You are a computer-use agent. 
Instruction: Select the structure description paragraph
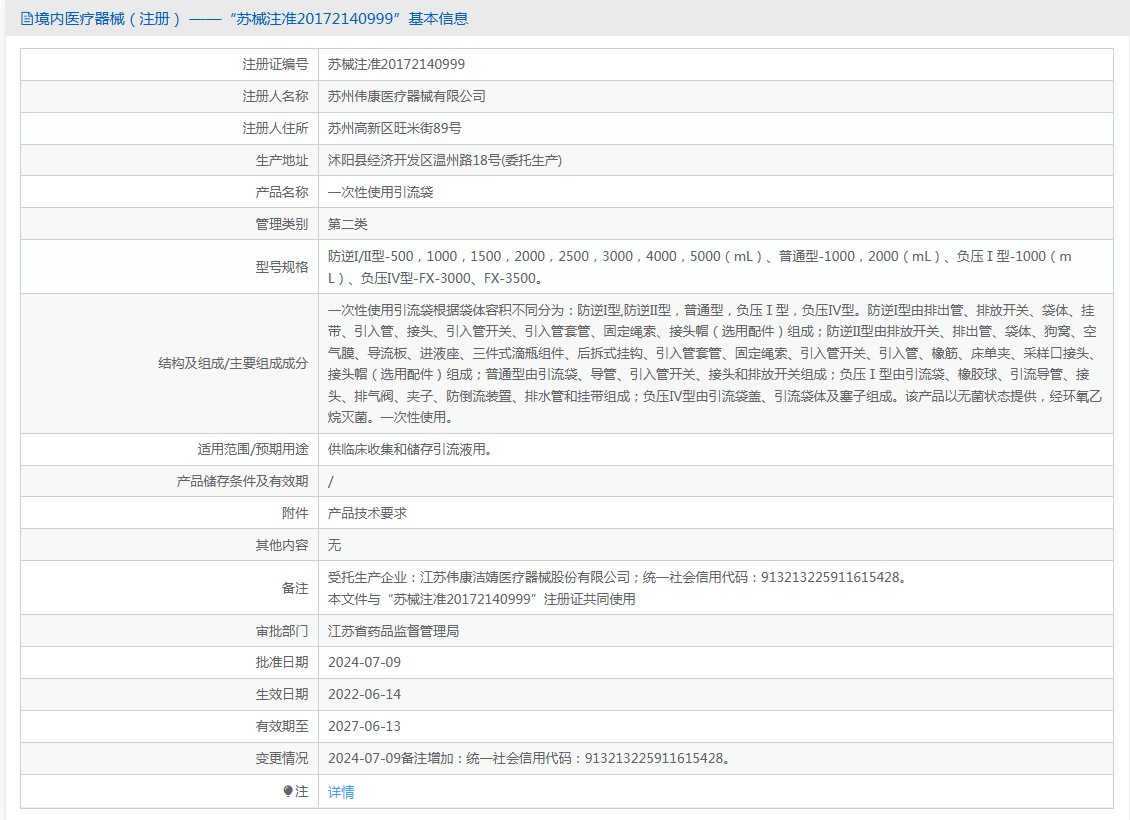tap(715, 364)
